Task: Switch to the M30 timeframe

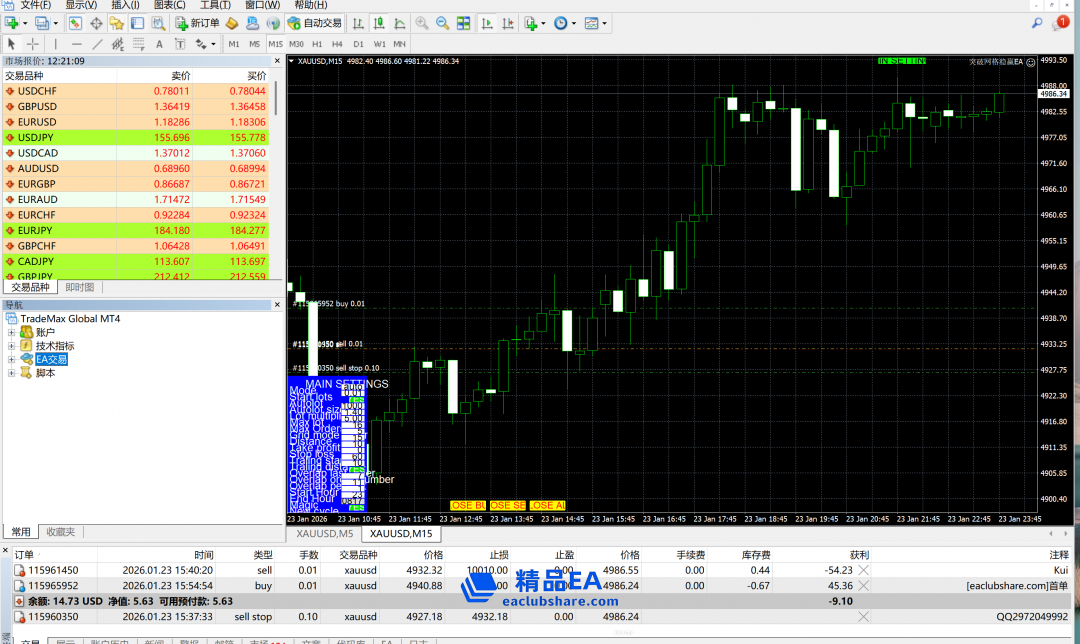Action: 296,44
